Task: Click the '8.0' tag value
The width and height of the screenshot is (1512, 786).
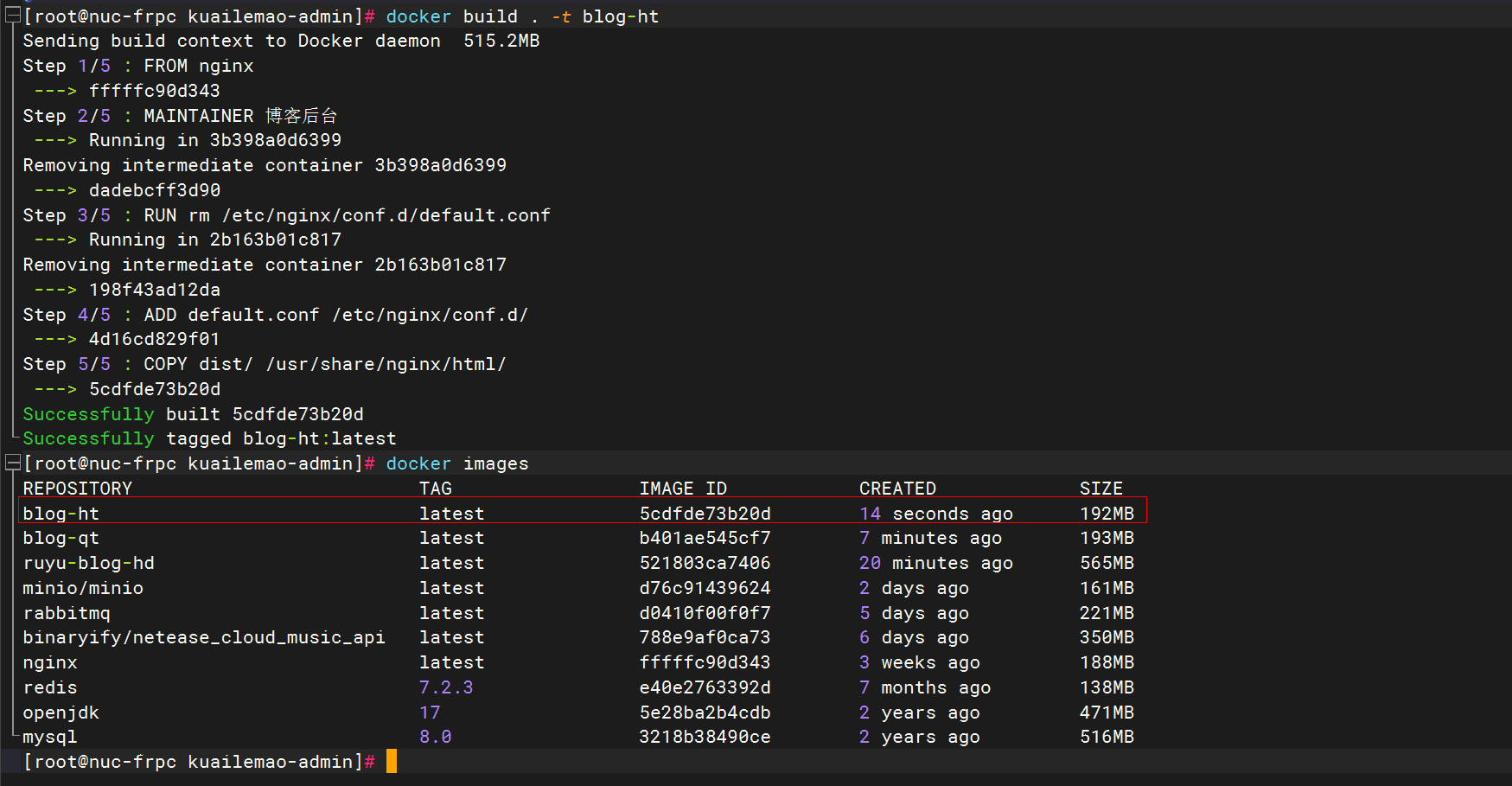Action: click(x=436, y=737)
